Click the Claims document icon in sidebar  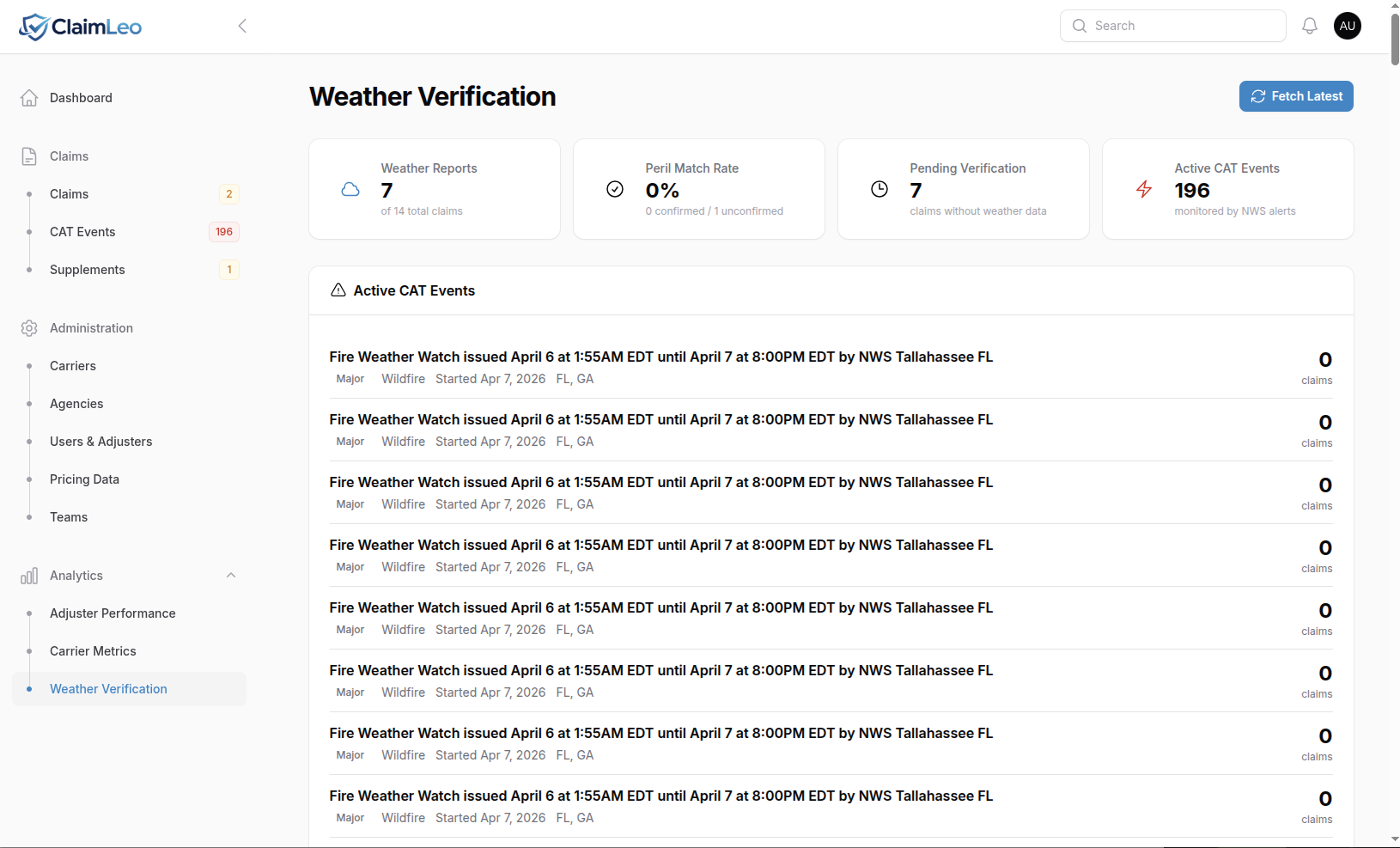(x=29, y=156)
